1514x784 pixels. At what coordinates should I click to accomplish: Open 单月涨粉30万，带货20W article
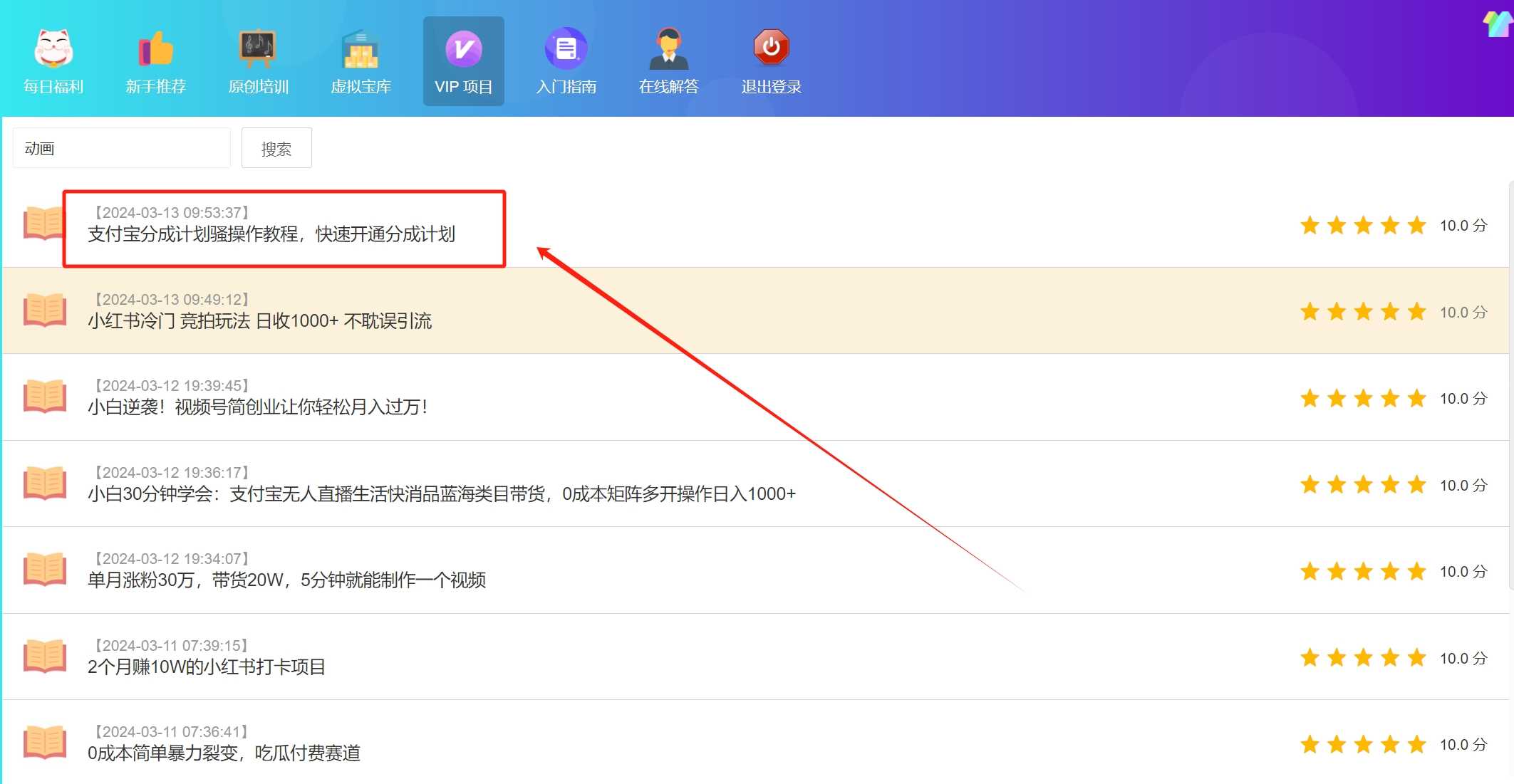[x=287, y=580]
